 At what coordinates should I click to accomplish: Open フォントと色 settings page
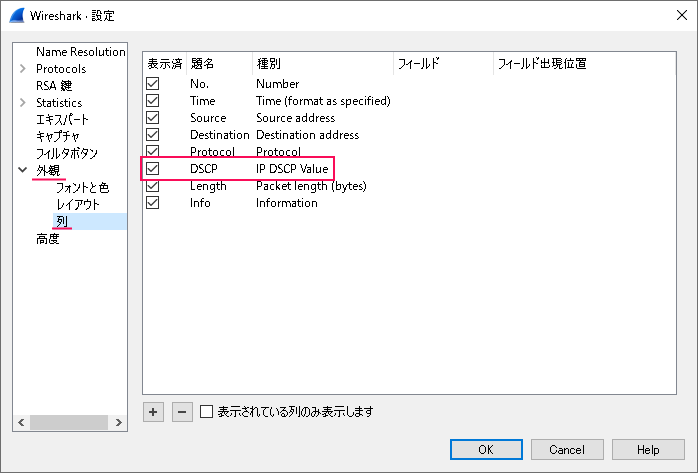click(82, 188)
